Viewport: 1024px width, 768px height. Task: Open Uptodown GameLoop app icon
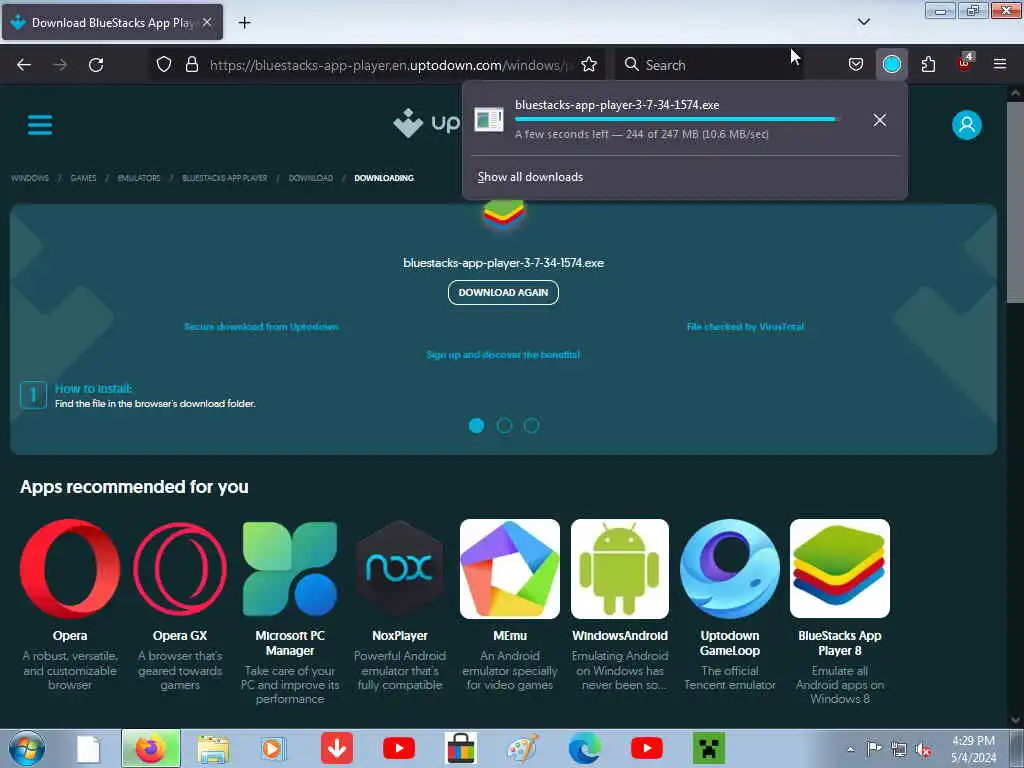point(729,569)
